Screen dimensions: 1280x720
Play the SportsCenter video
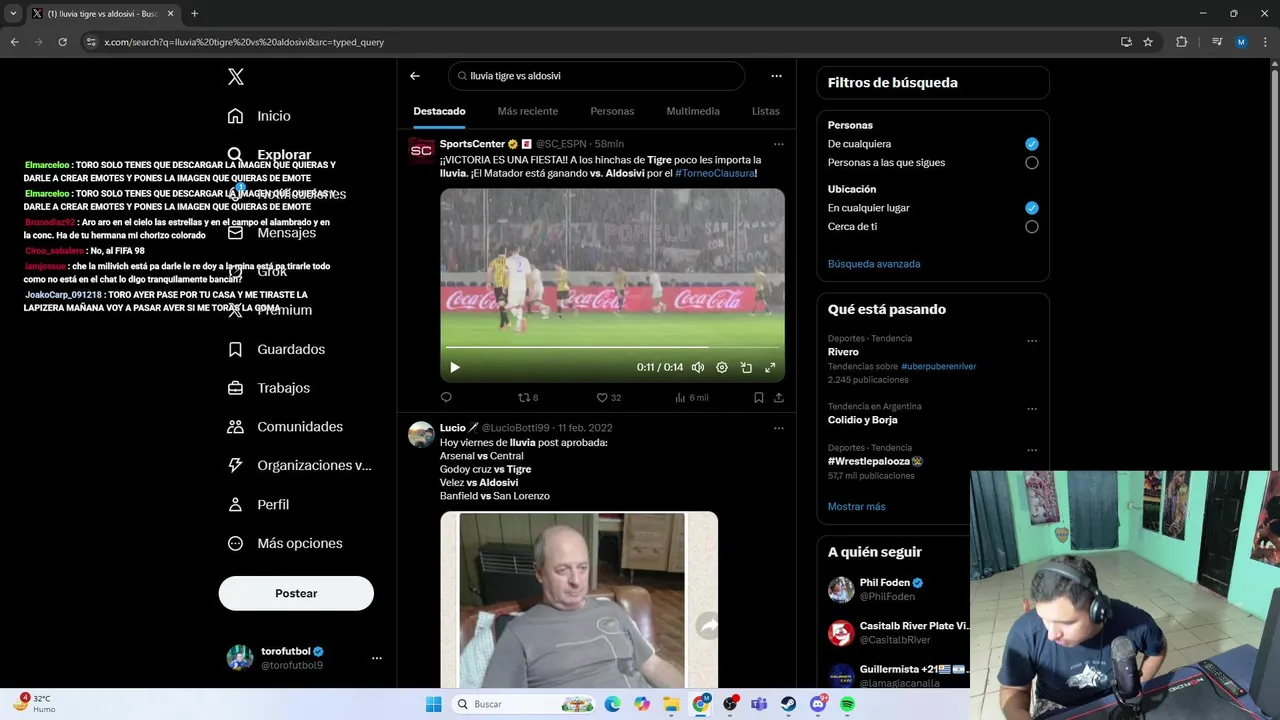click(455, 367)
